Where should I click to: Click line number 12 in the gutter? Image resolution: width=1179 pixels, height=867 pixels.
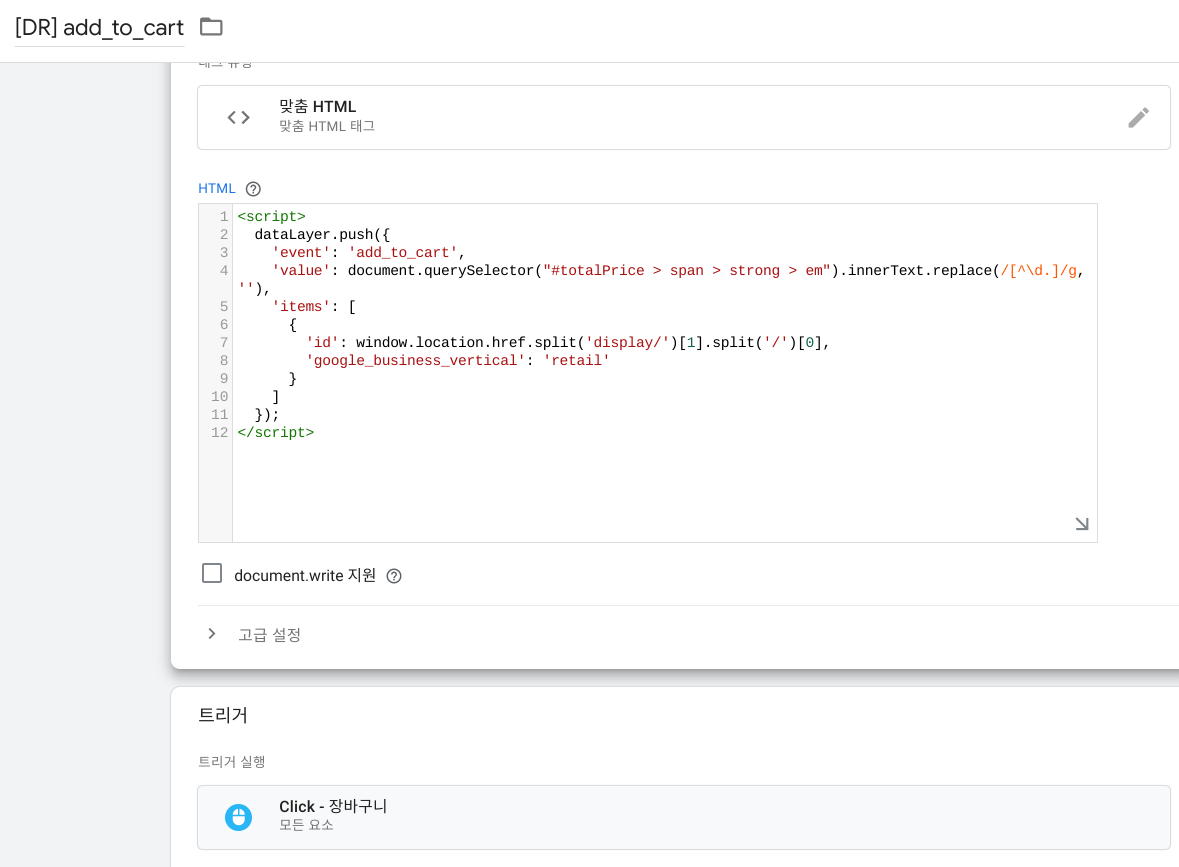(219, 432)
